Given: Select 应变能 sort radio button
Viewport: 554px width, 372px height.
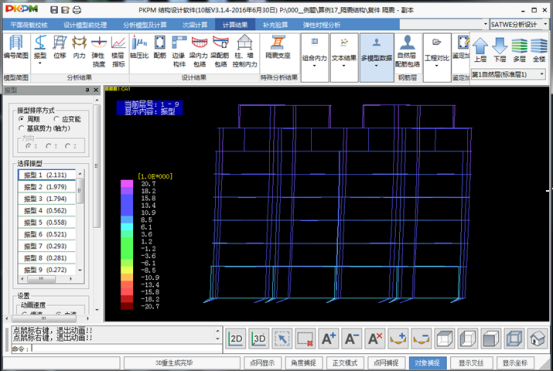Looking at the screenshot, I should [x=56, y=119].
